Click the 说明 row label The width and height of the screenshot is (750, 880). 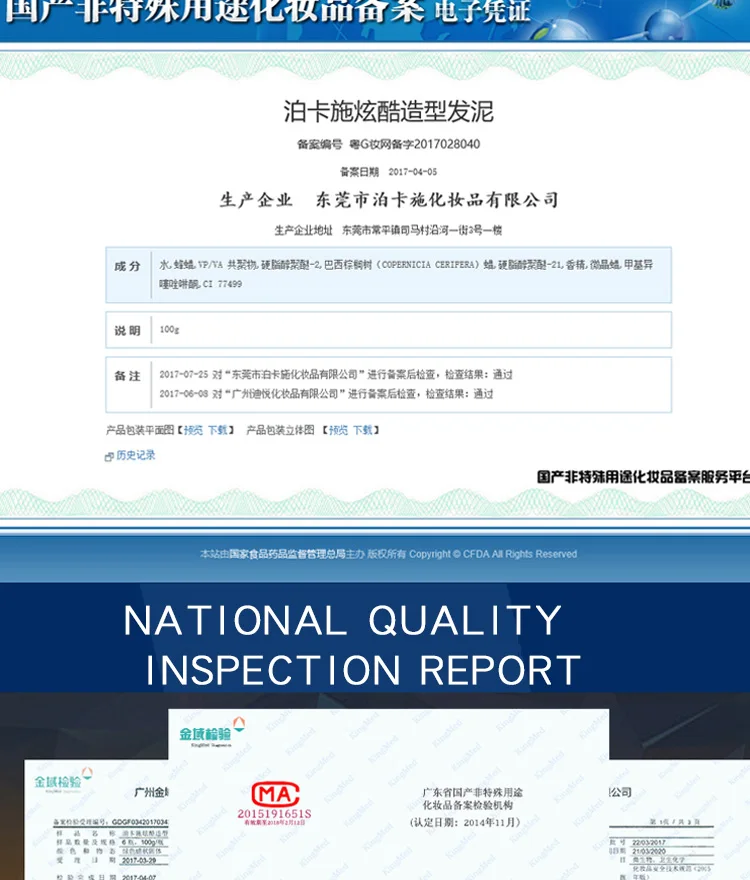click(127, 331)
